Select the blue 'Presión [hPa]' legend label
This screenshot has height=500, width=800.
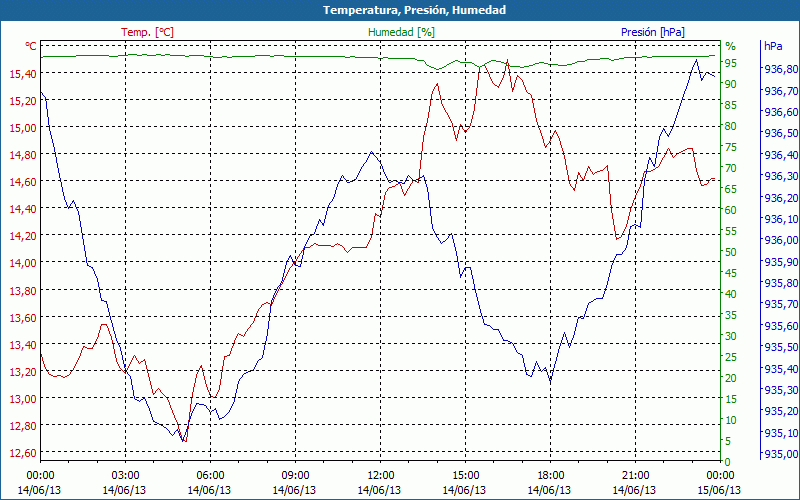(x=653, y=32)
